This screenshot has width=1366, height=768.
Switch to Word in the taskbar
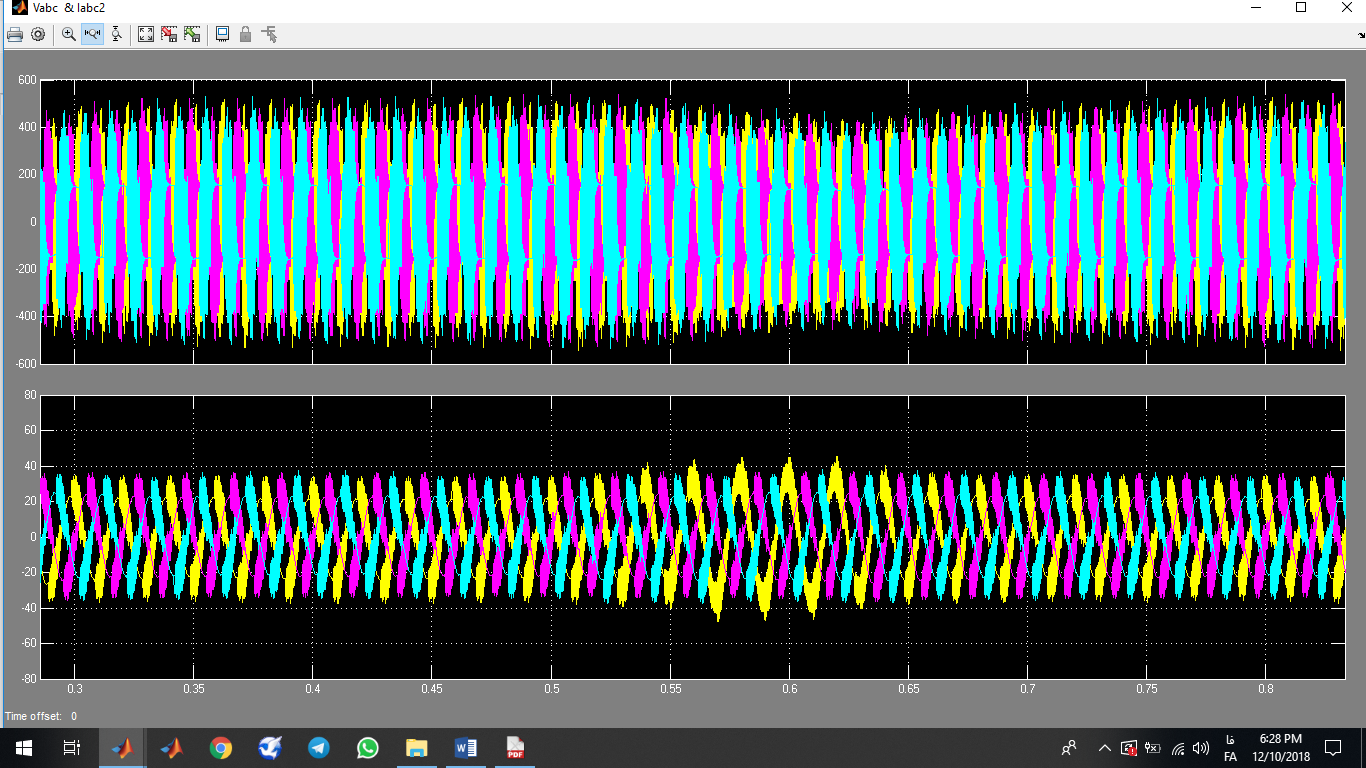point(466,748)
